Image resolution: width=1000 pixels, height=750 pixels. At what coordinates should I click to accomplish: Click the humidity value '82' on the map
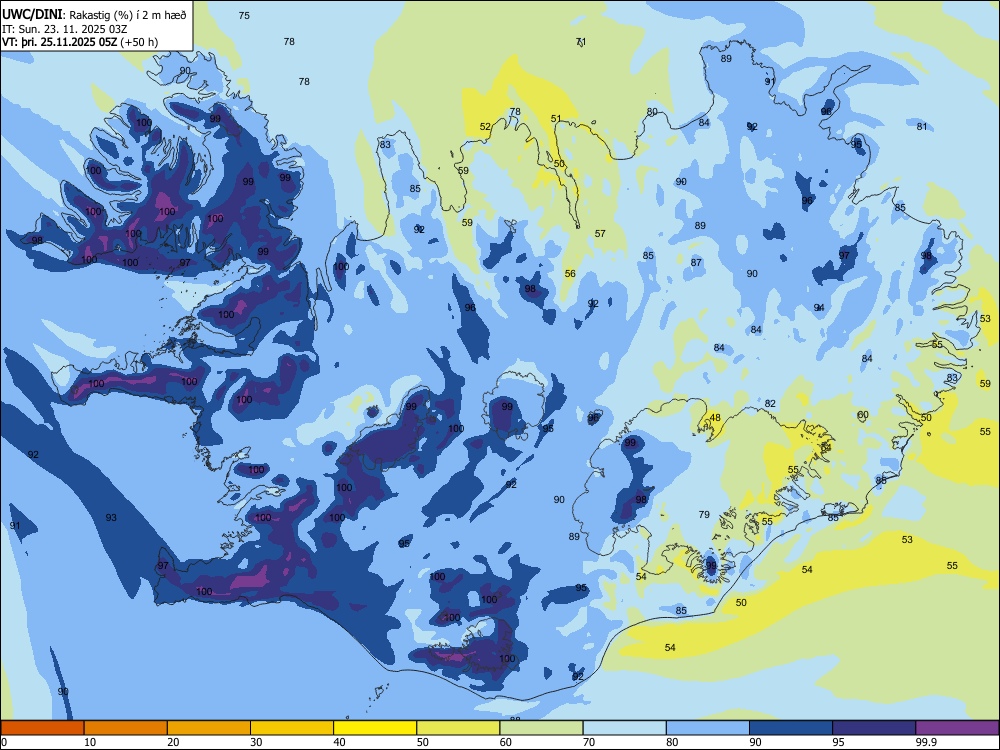click(770, 403)
